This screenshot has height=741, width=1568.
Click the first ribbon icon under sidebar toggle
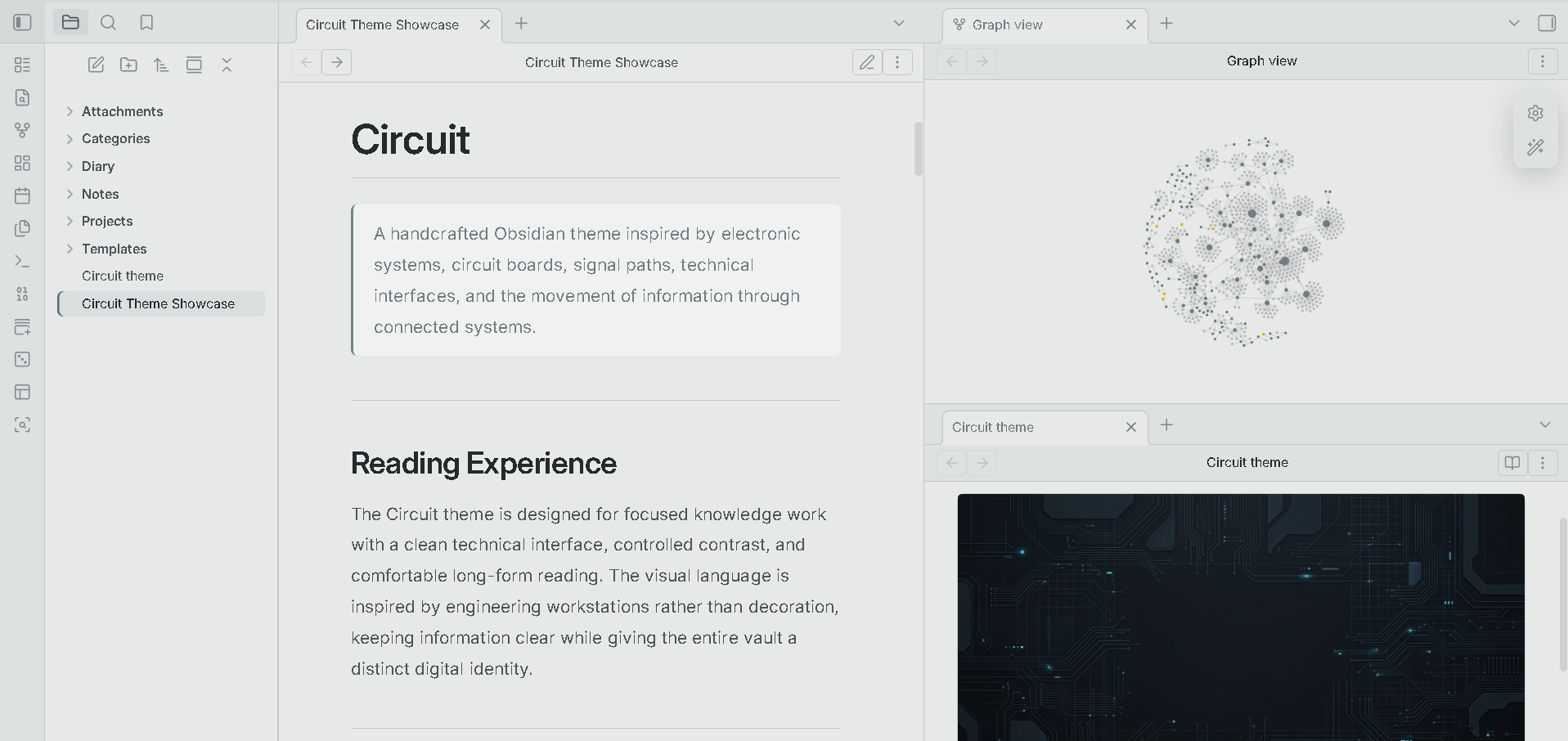tap(23, 65)
